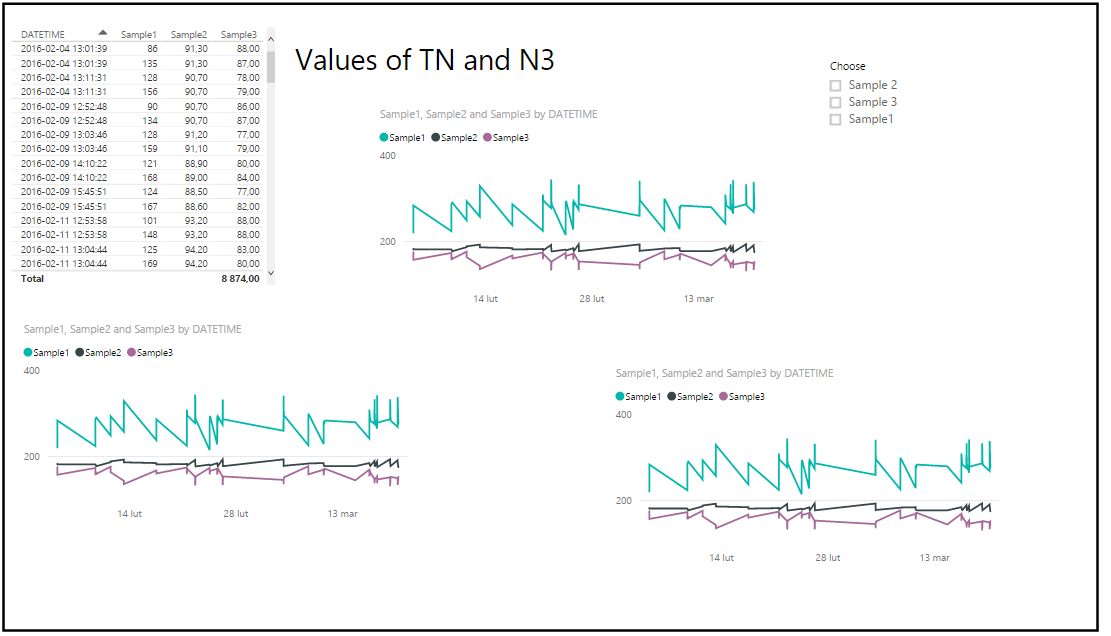The image size is (1111, 636).
Task: Click the Sample1 cell showing 159
Action: click(x=150, y=149)
